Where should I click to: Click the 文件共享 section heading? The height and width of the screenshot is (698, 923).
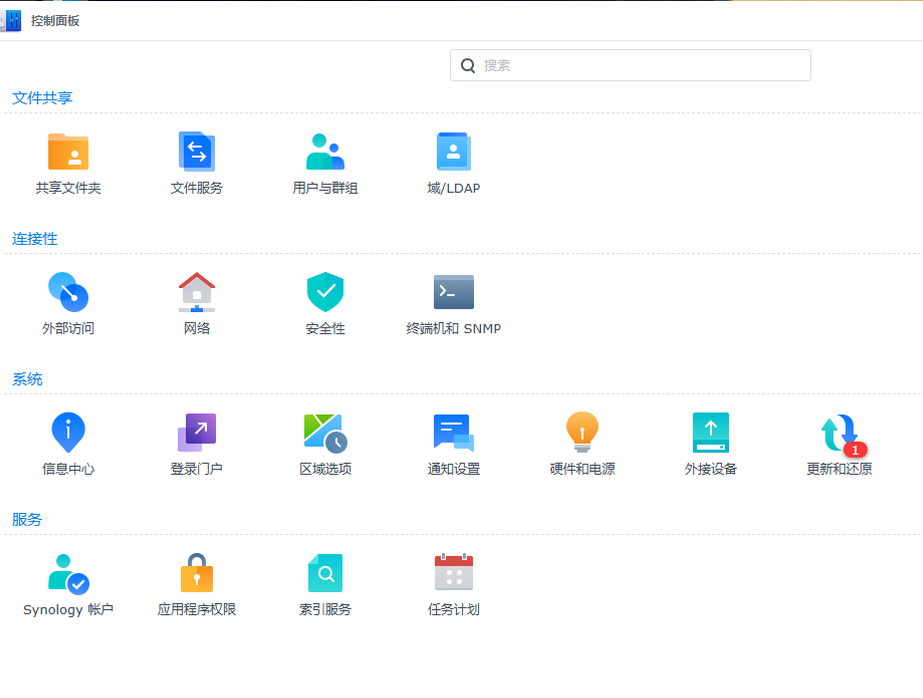point(42,98)
